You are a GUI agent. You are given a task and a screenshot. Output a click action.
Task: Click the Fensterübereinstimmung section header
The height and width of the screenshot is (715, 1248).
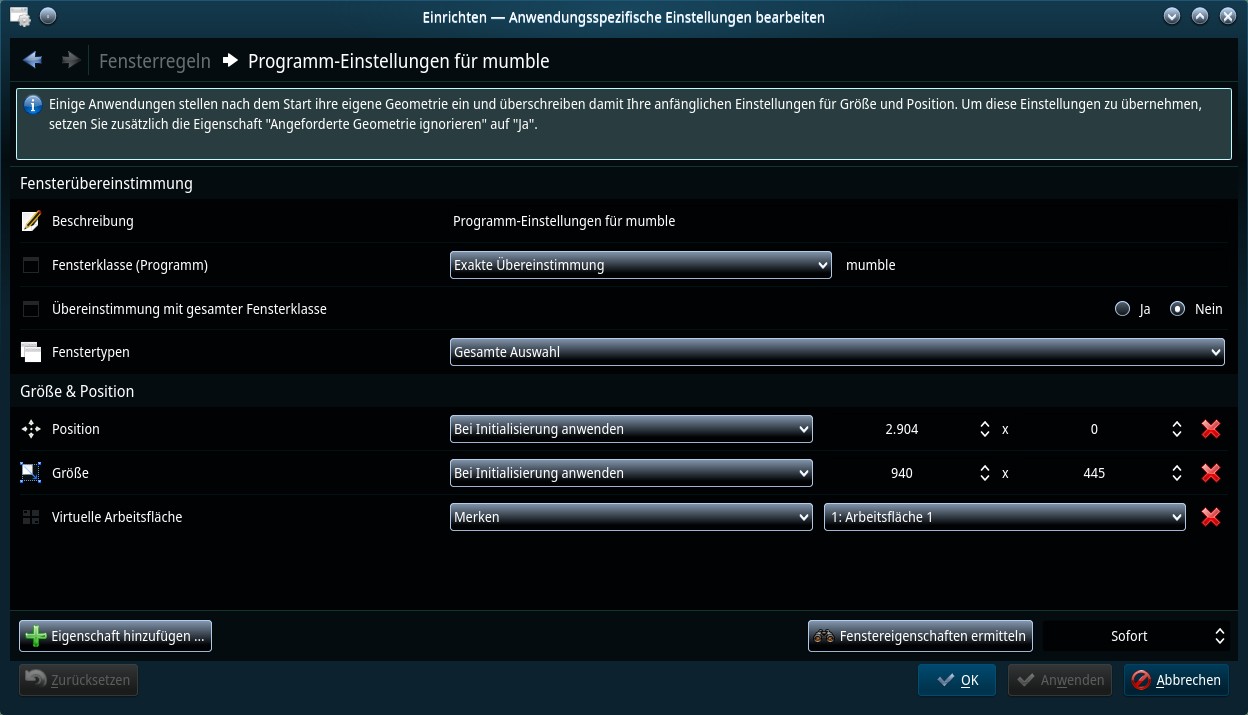click(106, 183)
